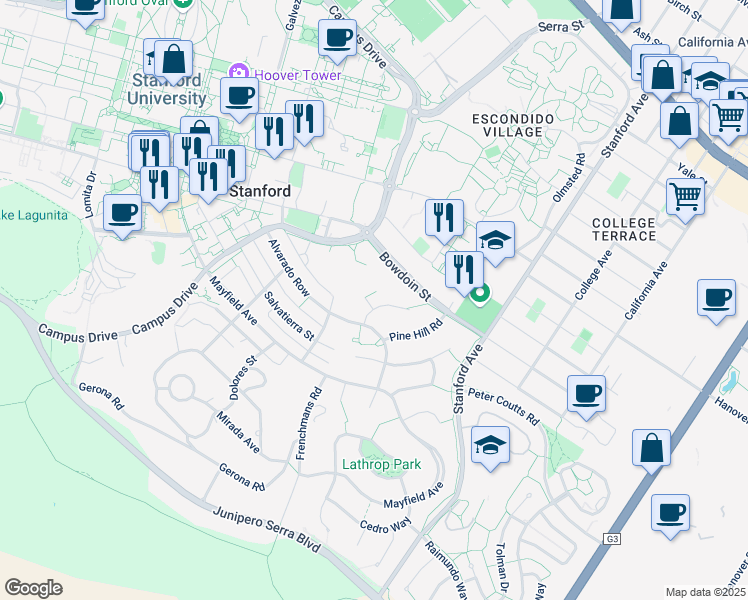Click the Alvarado Row street label
Screen dimensions: 748x600
click(x=289, y=268)
